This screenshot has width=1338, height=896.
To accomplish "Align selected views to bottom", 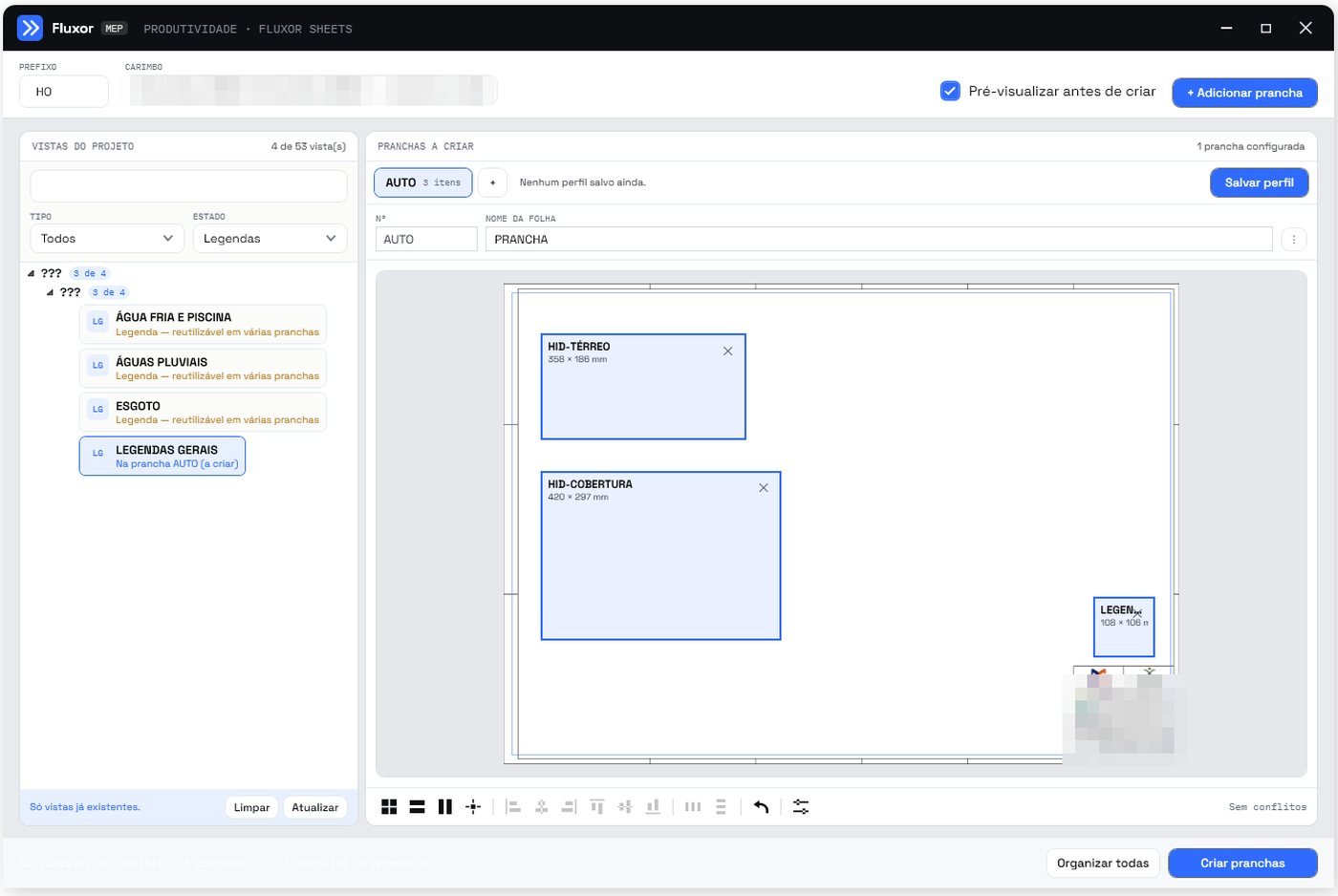I will coord(653,807).
